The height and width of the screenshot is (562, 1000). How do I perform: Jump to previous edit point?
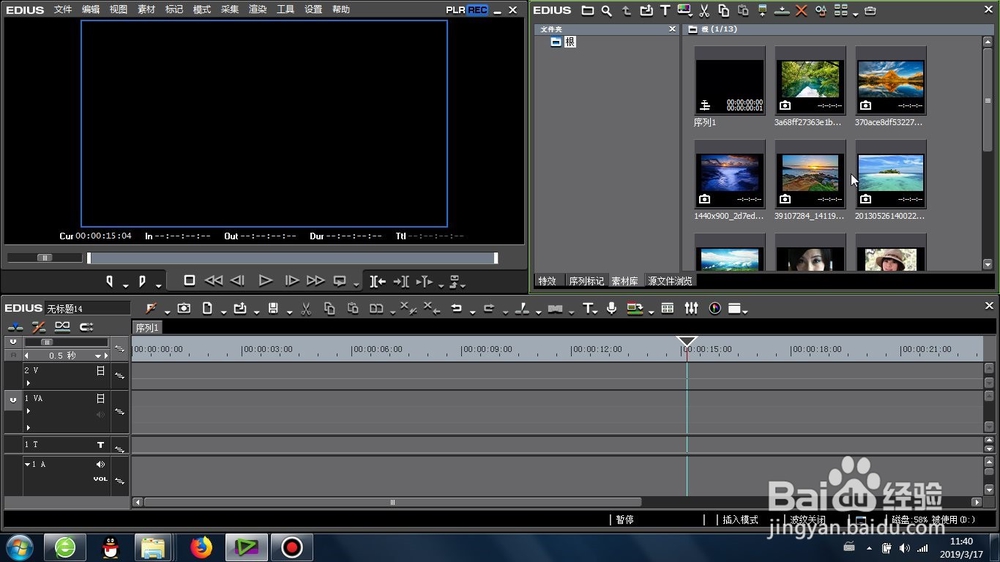pyautogui.click(x=378, y=281)
